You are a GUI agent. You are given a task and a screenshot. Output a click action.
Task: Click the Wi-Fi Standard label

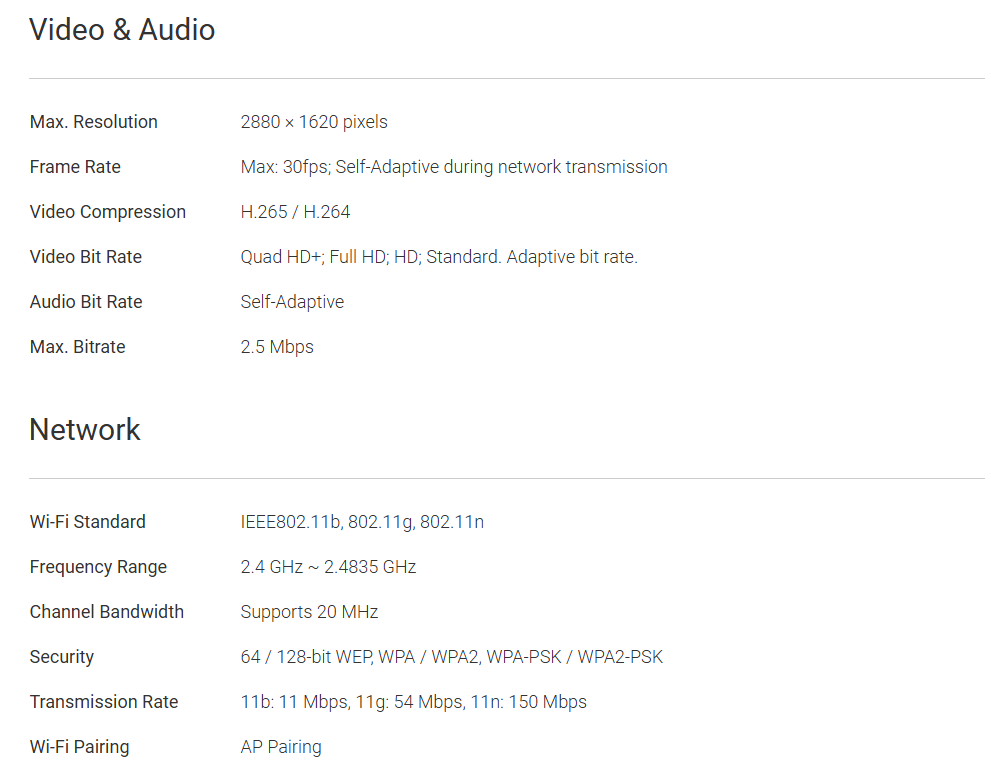pos(88,522)
